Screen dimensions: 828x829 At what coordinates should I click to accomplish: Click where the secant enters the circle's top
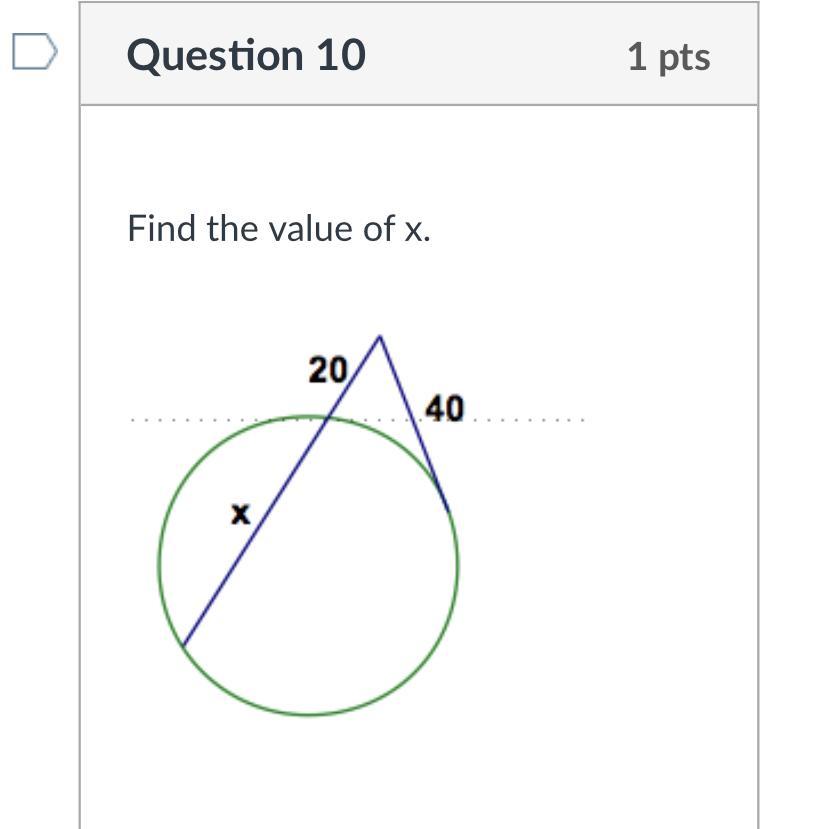(328, 418)
